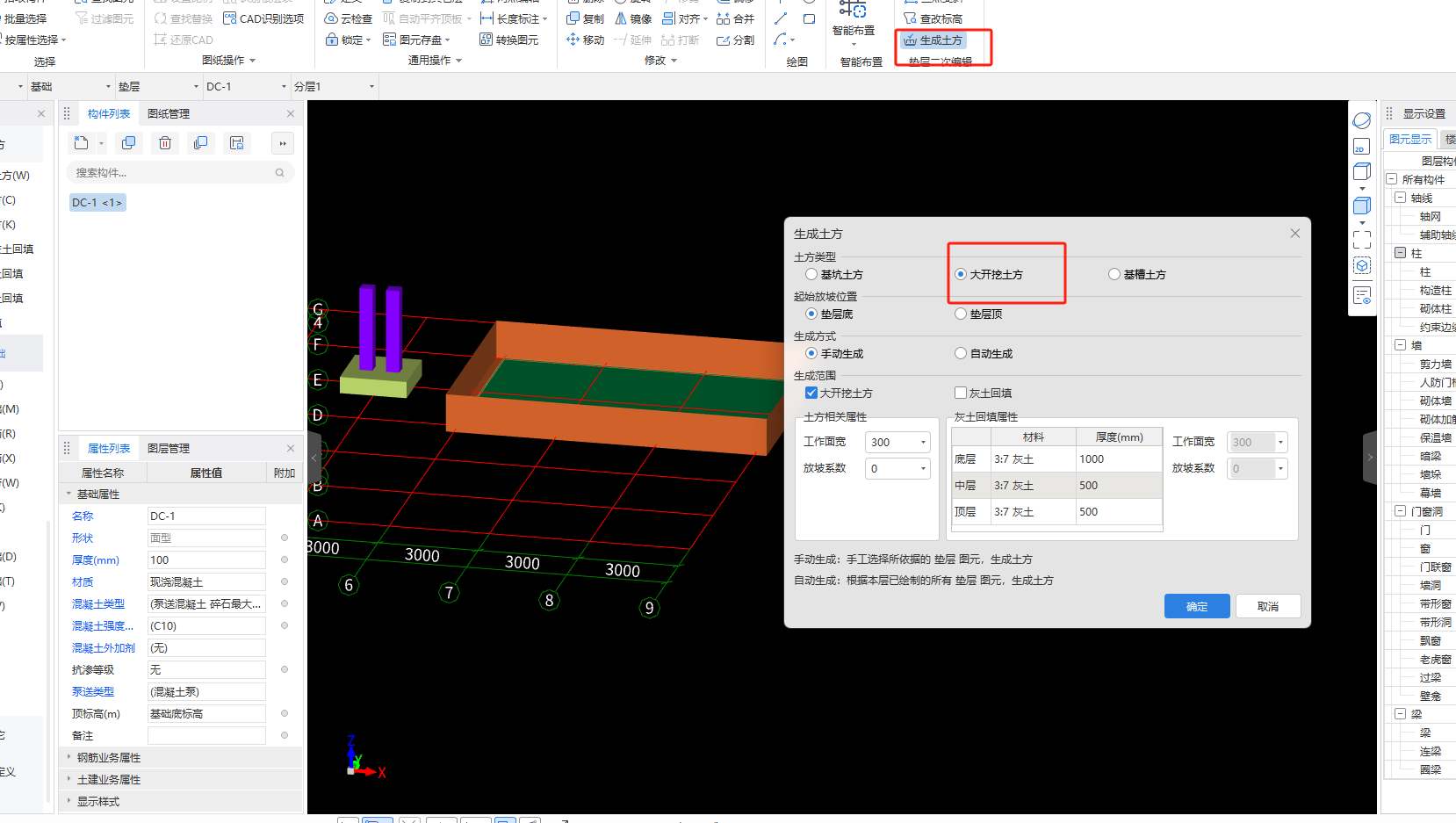Viewport: 1456px width, 823px height.
Task: Check the 灰土回填 checkbox
Action: 961,393
